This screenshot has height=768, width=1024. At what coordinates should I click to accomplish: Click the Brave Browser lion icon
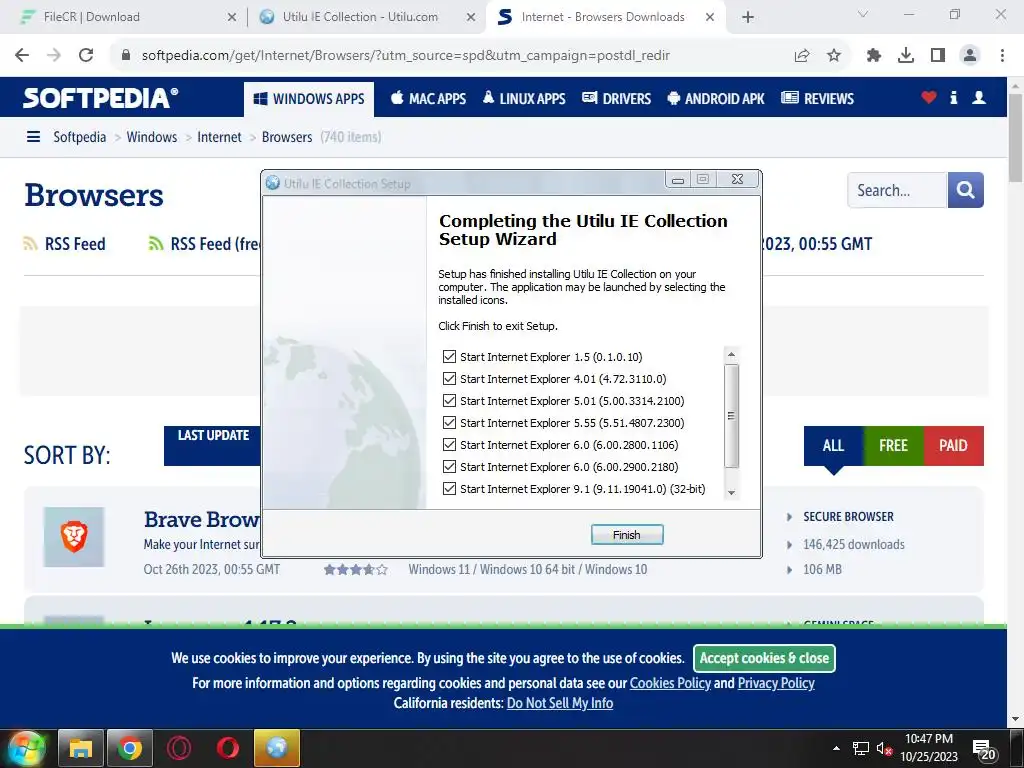[x=74, y=537]
